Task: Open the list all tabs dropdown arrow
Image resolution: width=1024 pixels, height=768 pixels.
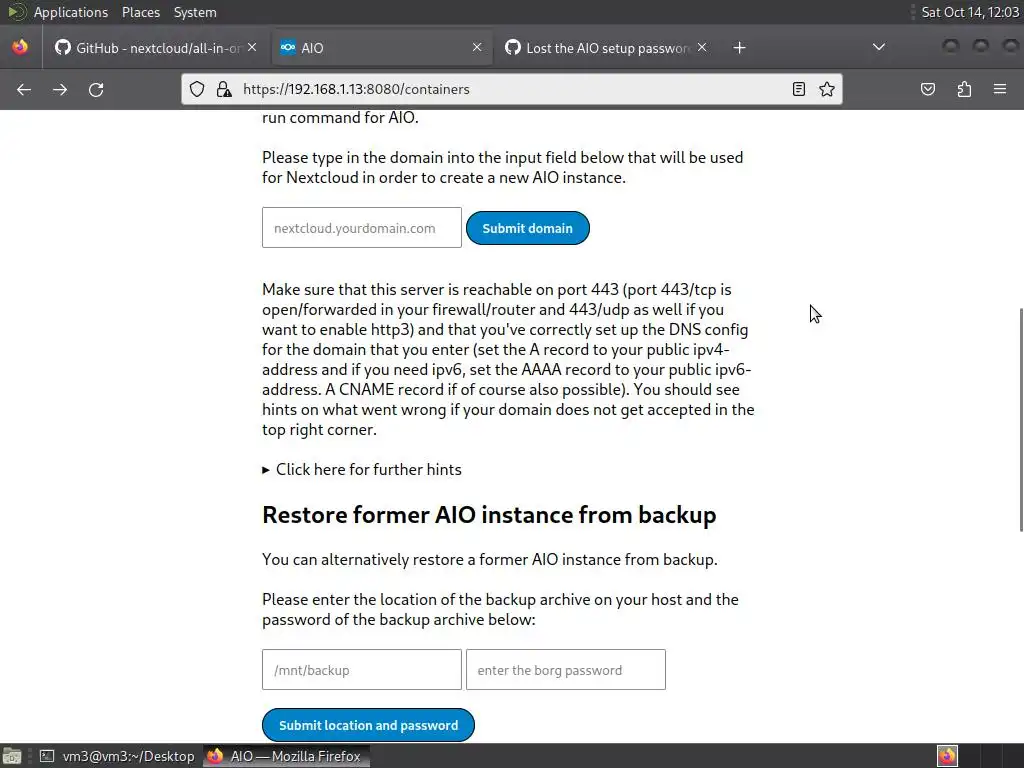Action: coord(879,47)
